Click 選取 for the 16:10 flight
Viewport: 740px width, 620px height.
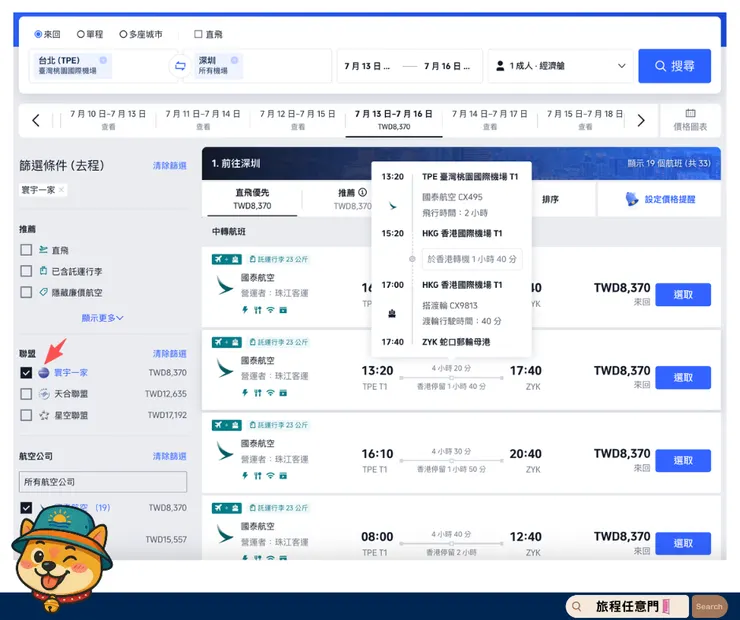click(x=683, y=461)
